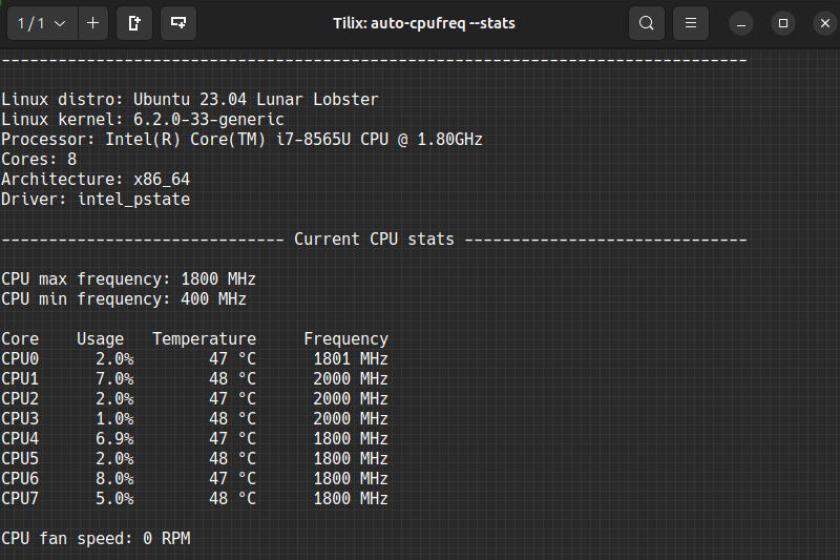Click CPU1 usage value 7.0%
The height and width of the screenshot is (560, 840).
pos(115,379)
